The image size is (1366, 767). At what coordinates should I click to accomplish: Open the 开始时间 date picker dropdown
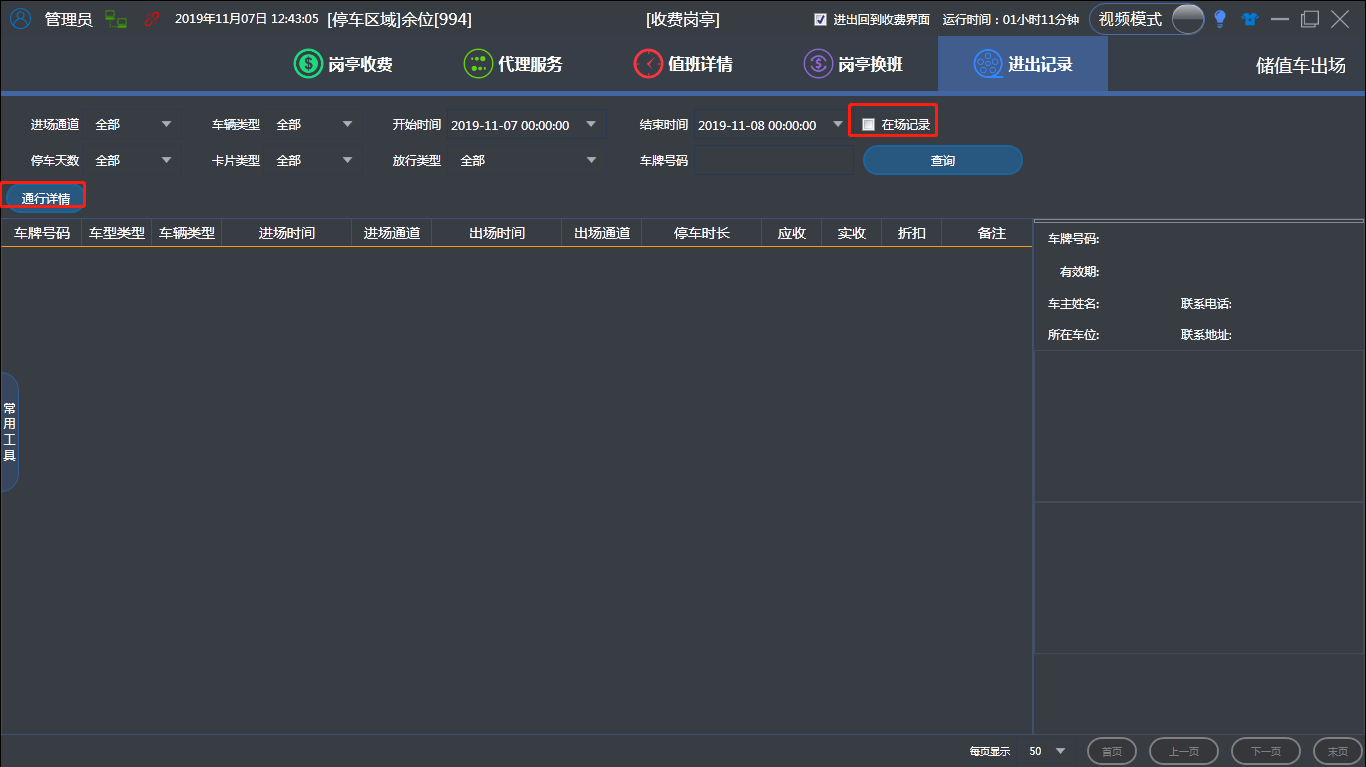[591, 125]
